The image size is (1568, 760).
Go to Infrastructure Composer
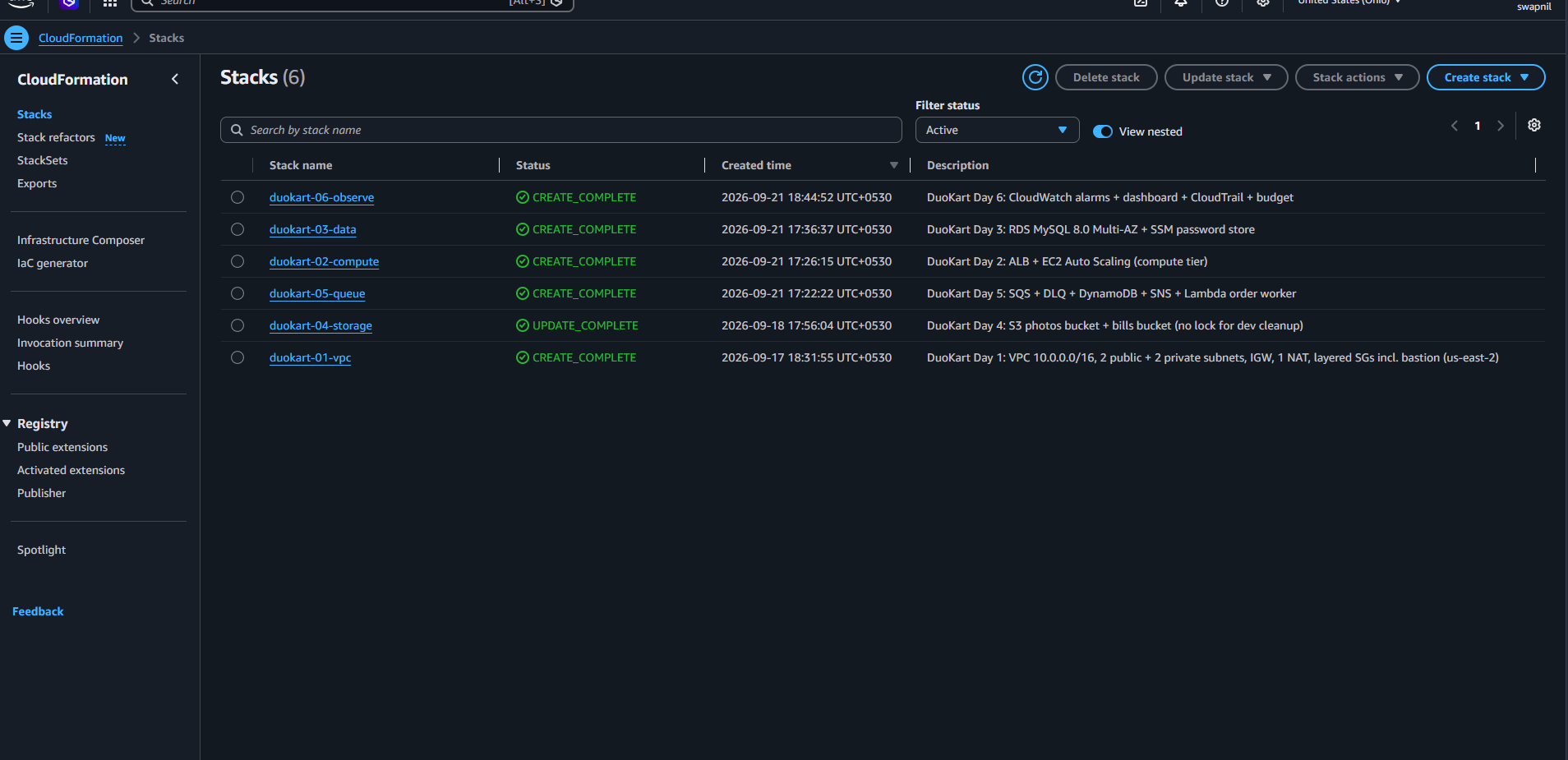[81, 240]
